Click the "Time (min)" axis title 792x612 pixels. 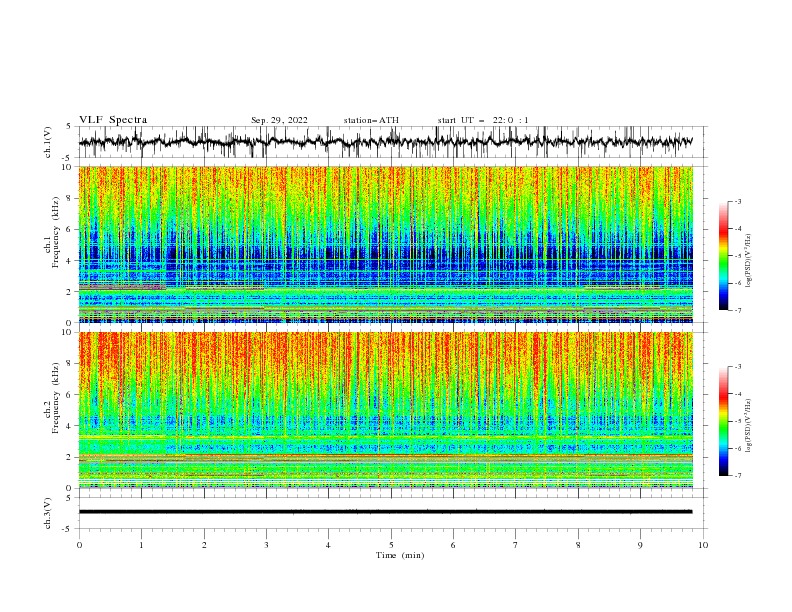[400, 555]
